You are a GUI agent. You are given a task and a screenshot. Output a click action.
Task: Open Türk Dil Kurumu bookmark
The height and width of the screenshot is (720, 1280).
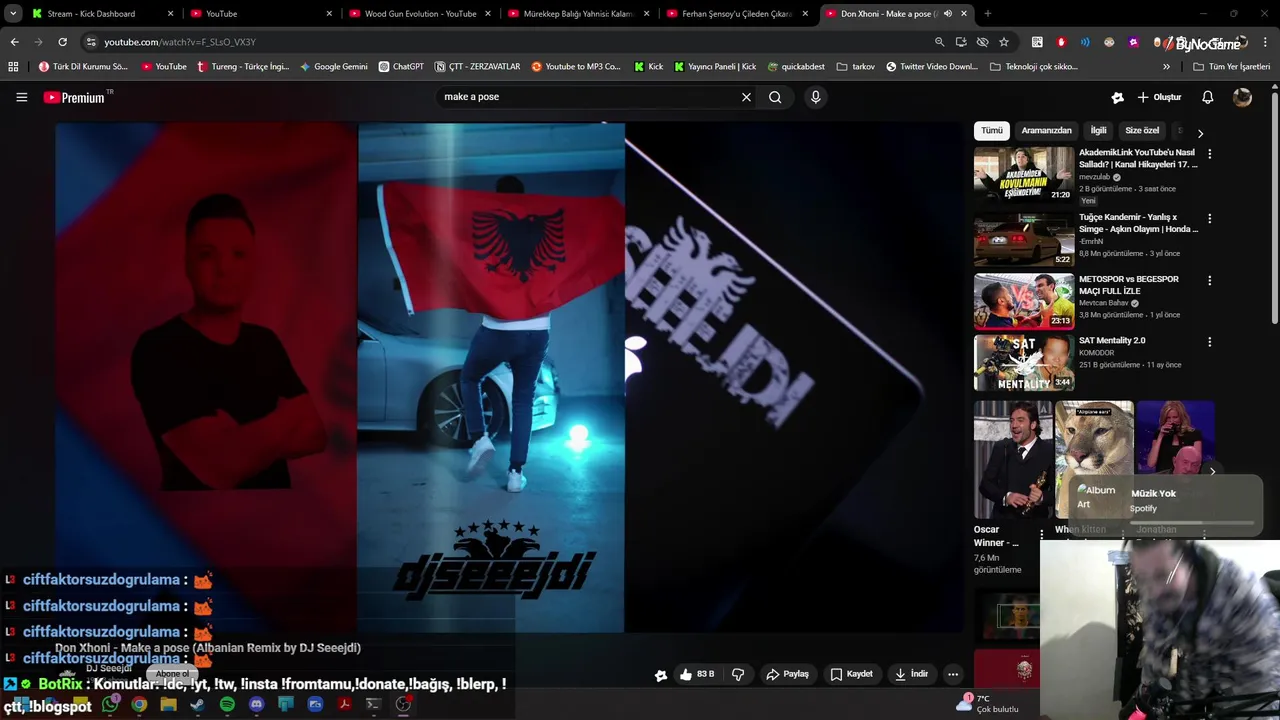click(83, 67)
